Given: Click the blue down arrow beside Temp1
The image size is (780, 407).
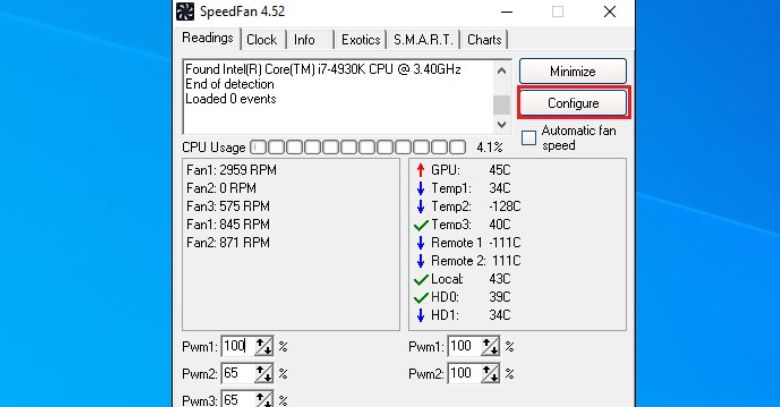Looking at the screenshot, I should (x=420, y=188).
